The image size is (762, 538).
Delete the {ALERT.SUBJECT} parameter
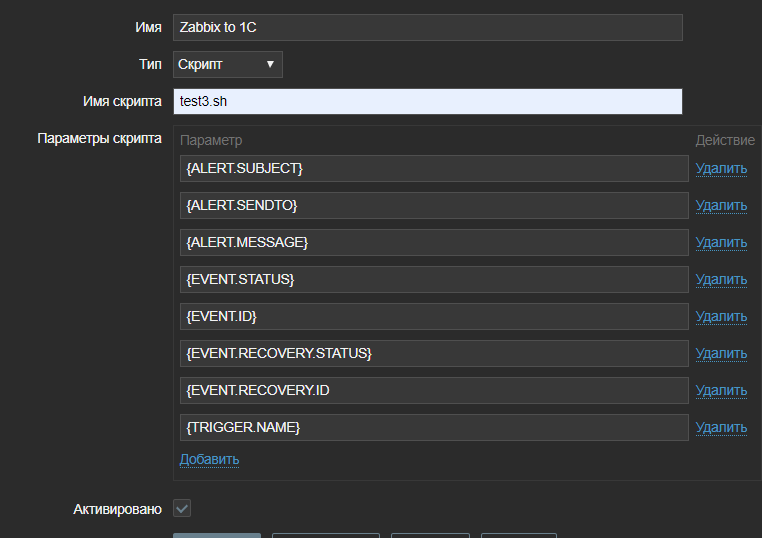721,168
